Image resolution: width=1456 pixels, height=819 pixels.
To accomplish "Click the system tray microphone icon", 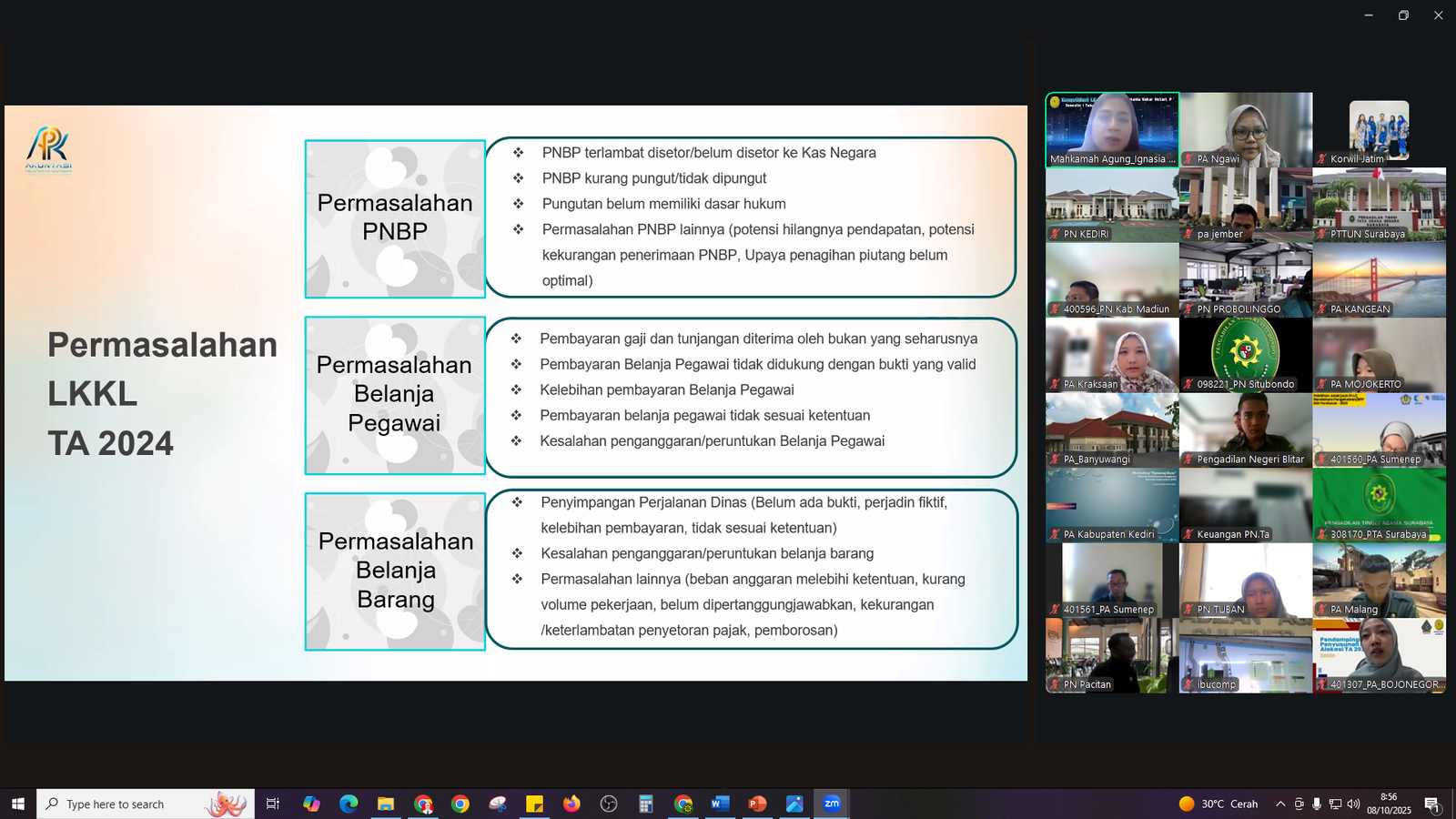I will click(x=1317, y=804).
